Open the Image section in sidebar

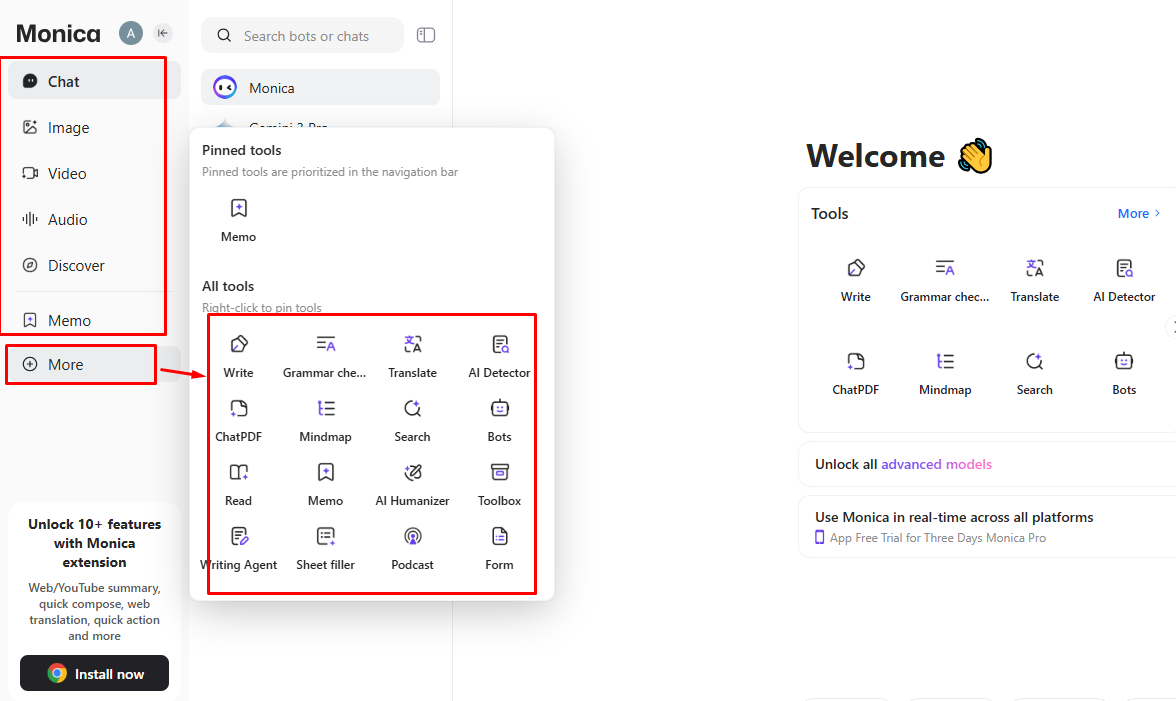(94, 127)
